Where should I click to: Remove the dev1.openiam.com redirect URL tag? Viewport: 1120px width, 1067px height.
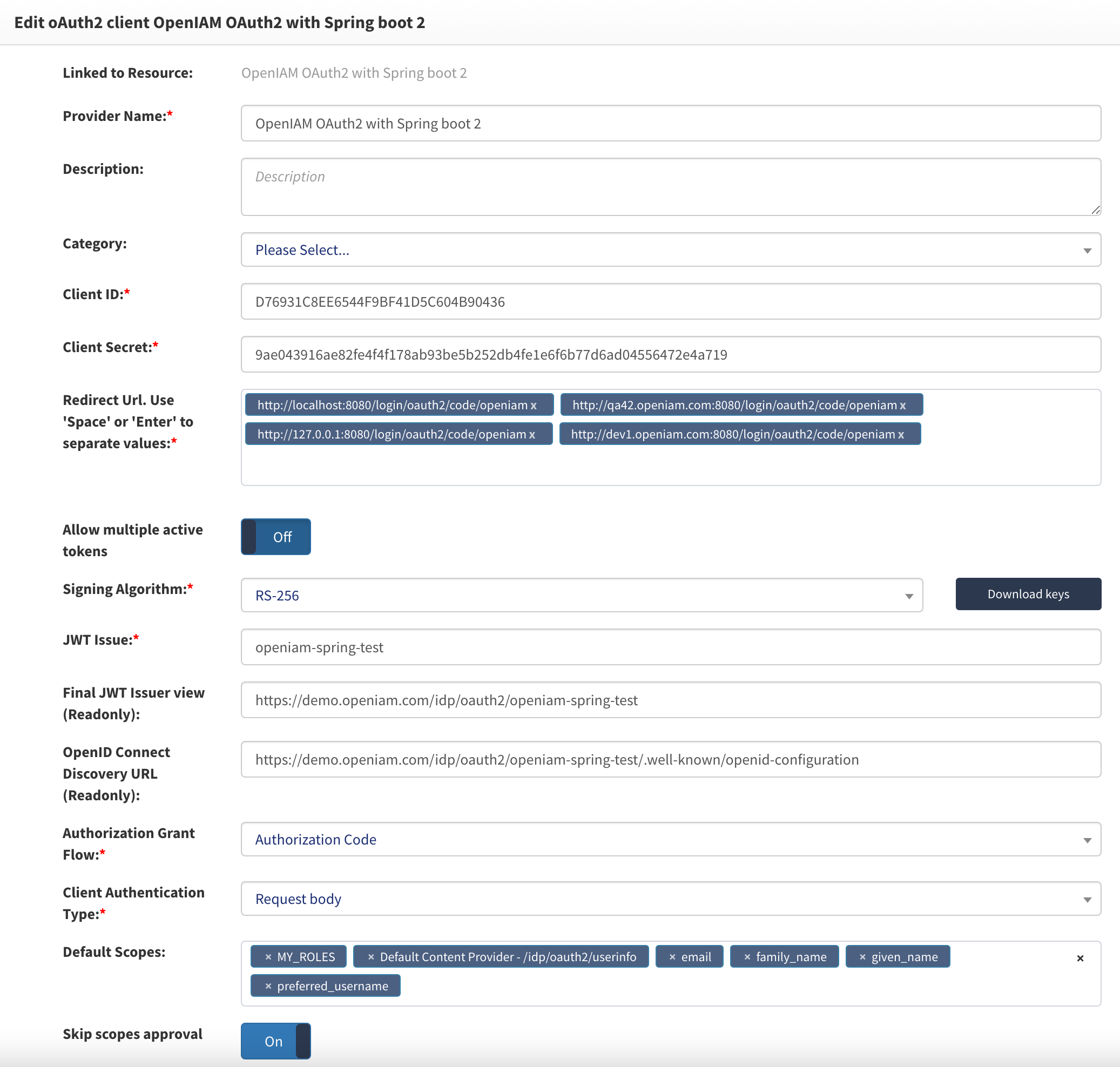901,435
